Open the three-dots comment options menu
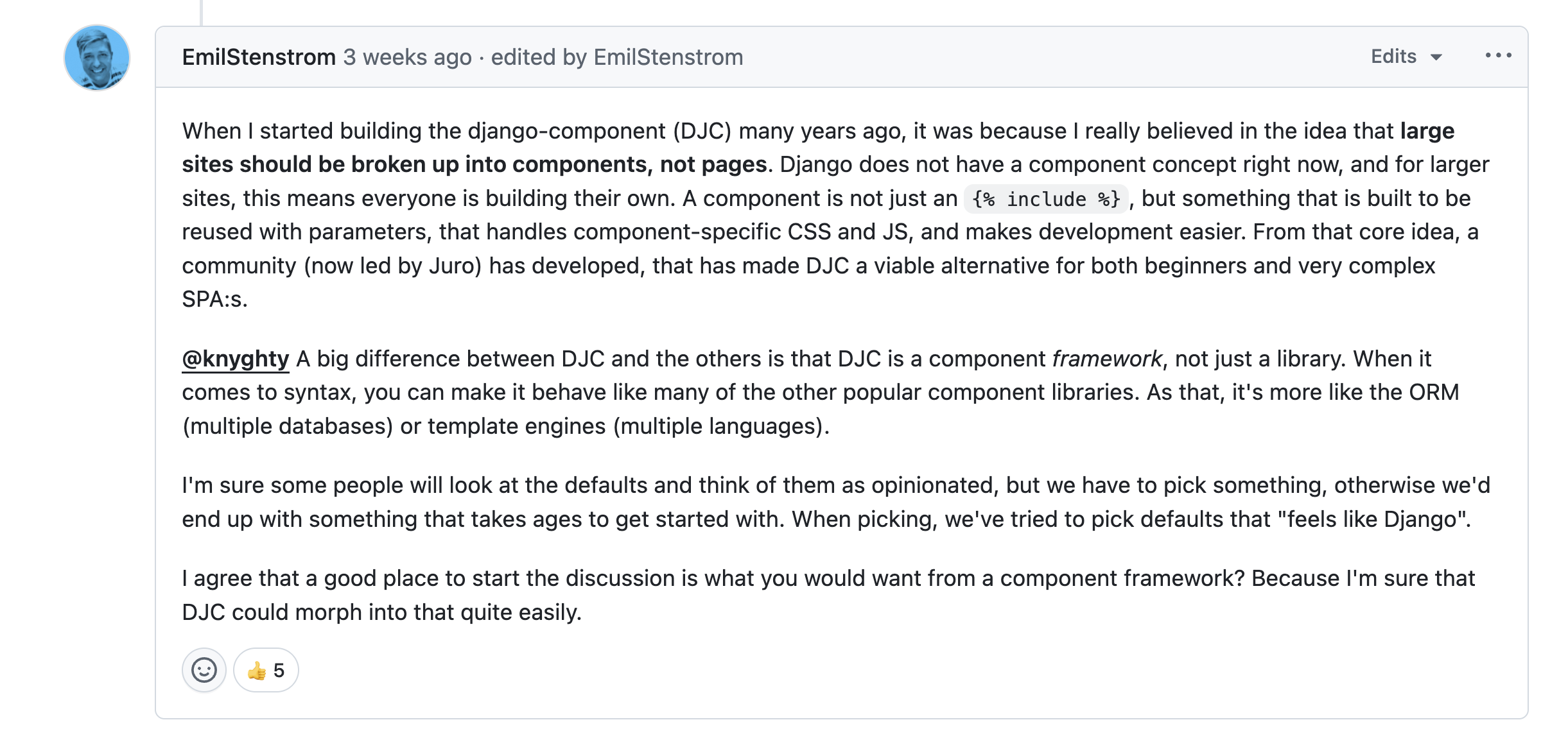 point(1498,56)
